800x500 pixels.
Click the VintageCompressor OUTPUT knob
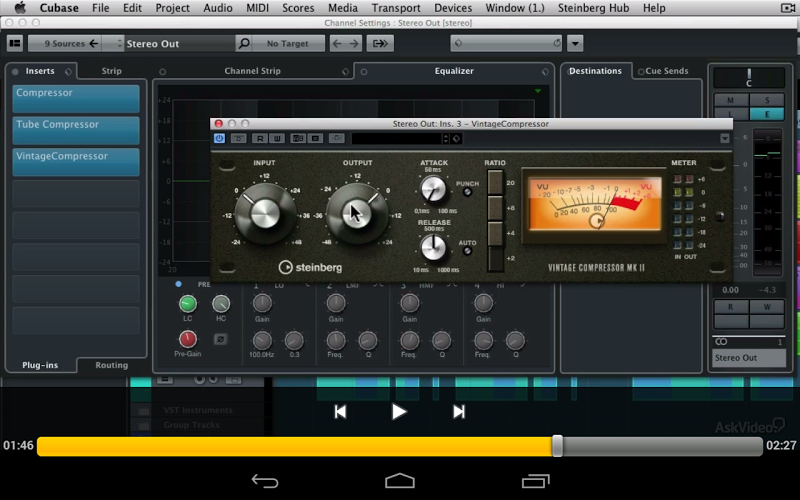[x=357, y=213]
